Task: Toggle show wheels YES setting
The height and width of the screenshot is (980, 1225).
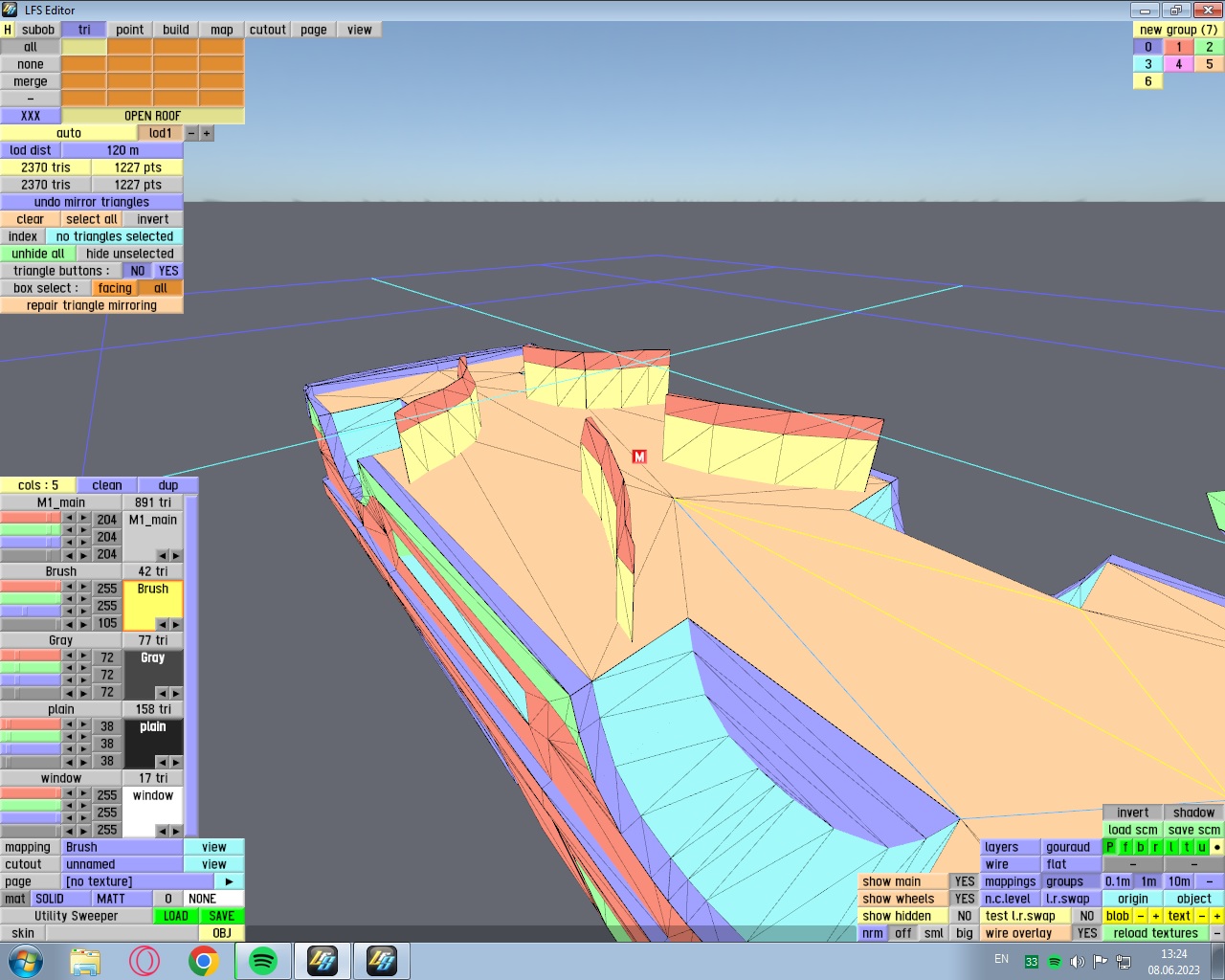Action: (x=965, y=899)
